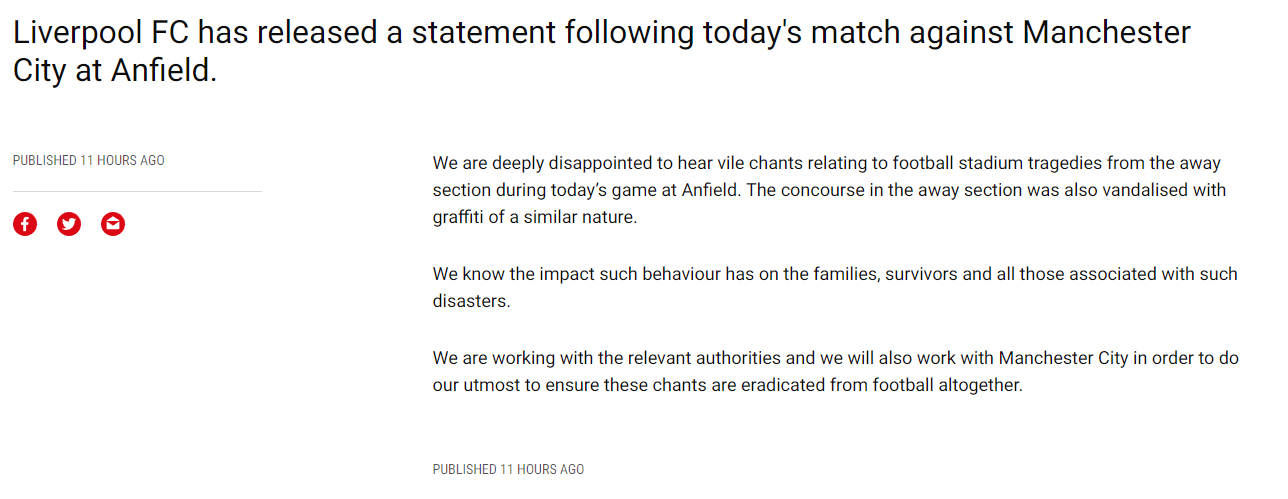Click the divider line above share icons
Image resolution: width=1288 pixels, height=499 pixels.
[x=137, y=191]
